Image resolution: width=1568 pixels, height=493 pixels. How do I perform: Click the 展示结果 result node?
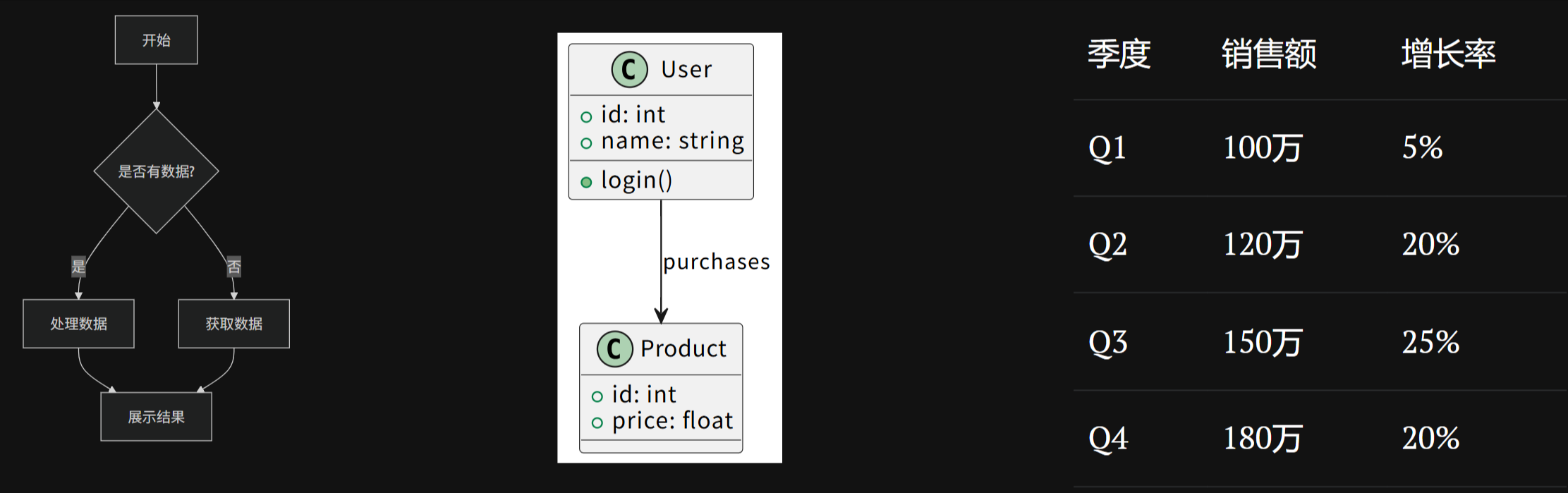[x=157, y=417]
